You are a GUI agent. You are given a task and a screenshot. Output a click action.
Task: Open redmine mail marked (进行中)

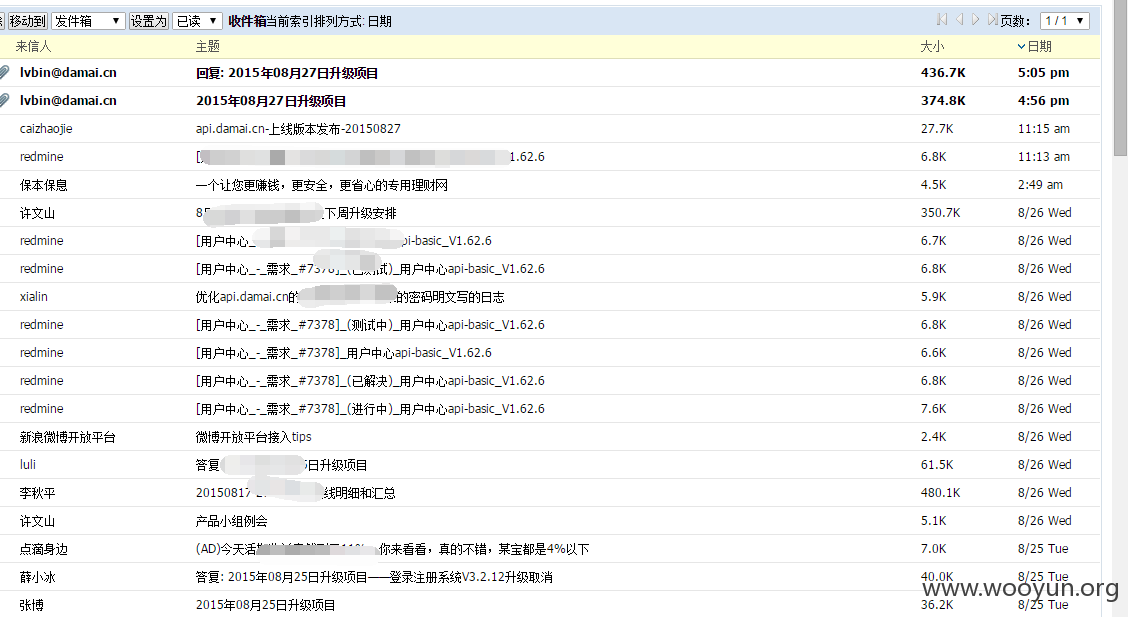370,409
